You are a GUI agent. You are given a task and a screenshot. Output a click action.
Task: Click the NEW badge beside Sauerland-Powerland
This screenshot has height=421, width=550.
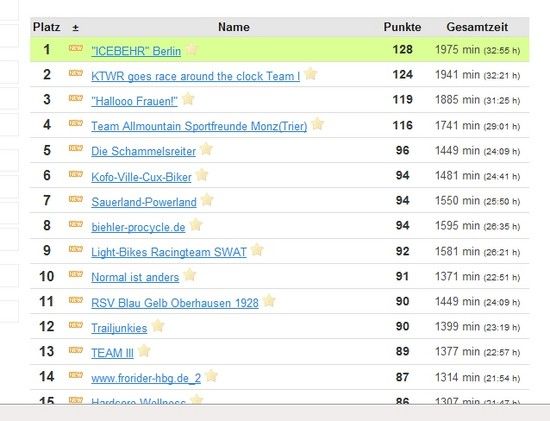[76, 199]
